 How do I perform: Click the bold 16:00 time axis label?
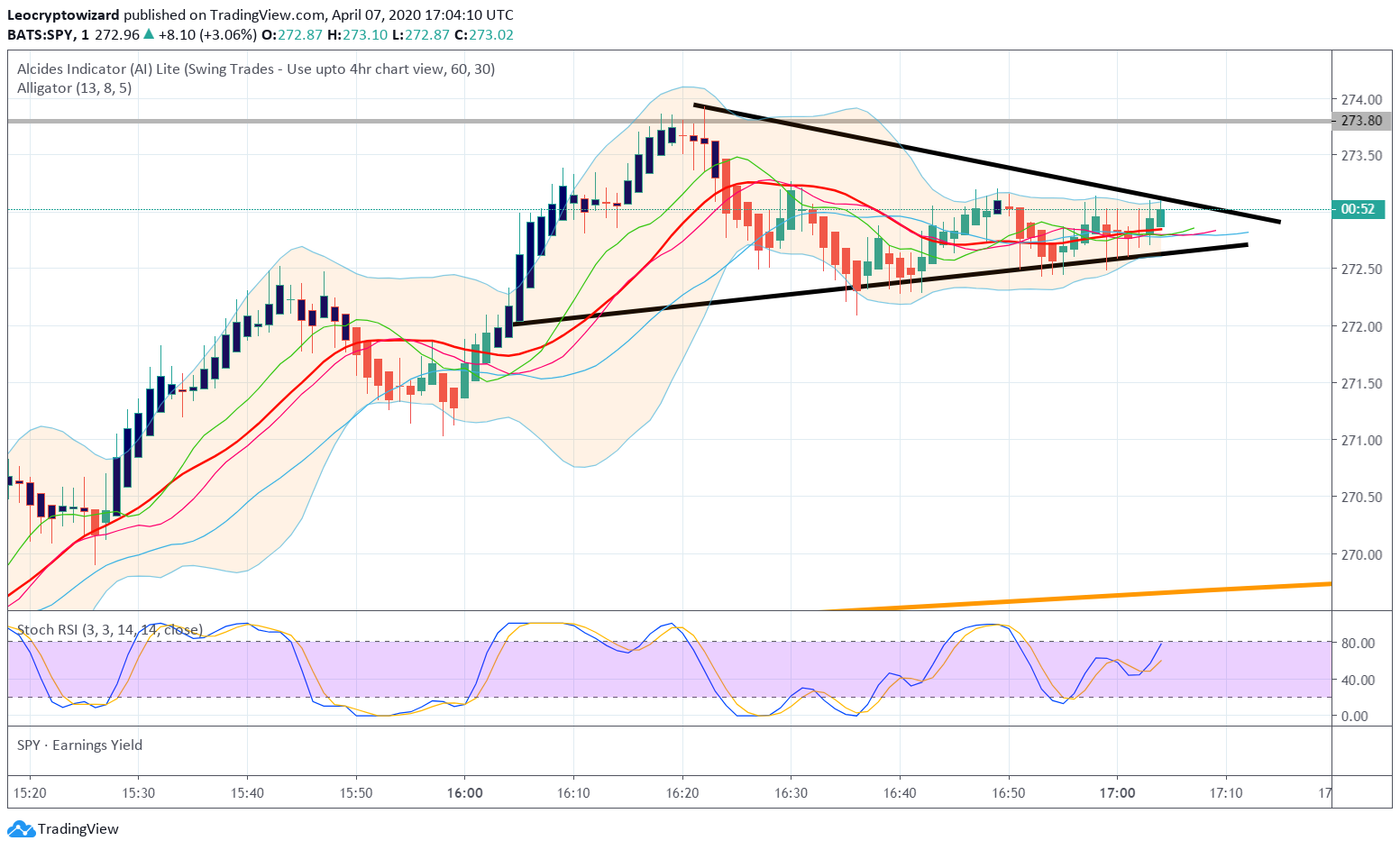click(464, 793)
